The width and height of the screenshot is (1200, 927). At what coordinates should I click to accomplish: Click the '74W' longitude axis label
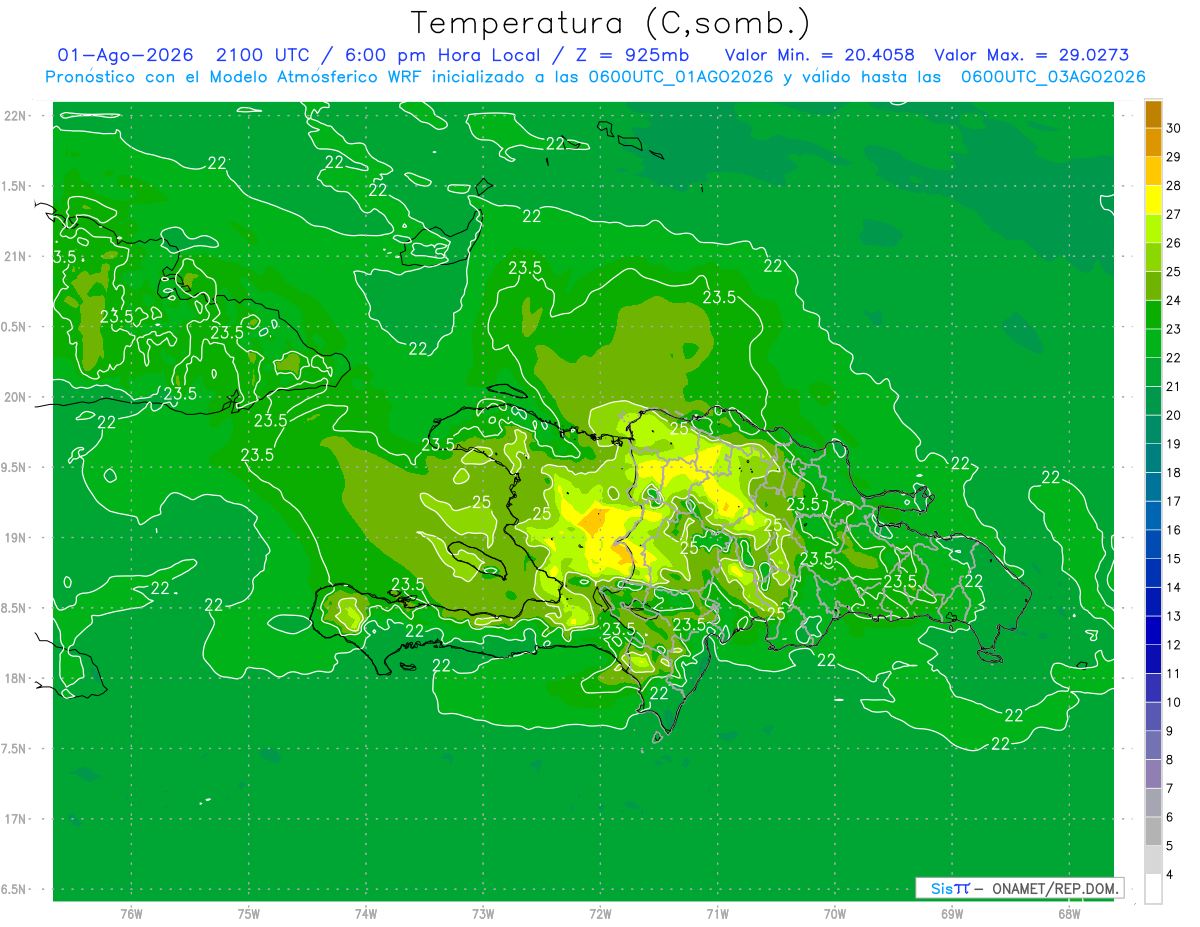pos(366,913)
